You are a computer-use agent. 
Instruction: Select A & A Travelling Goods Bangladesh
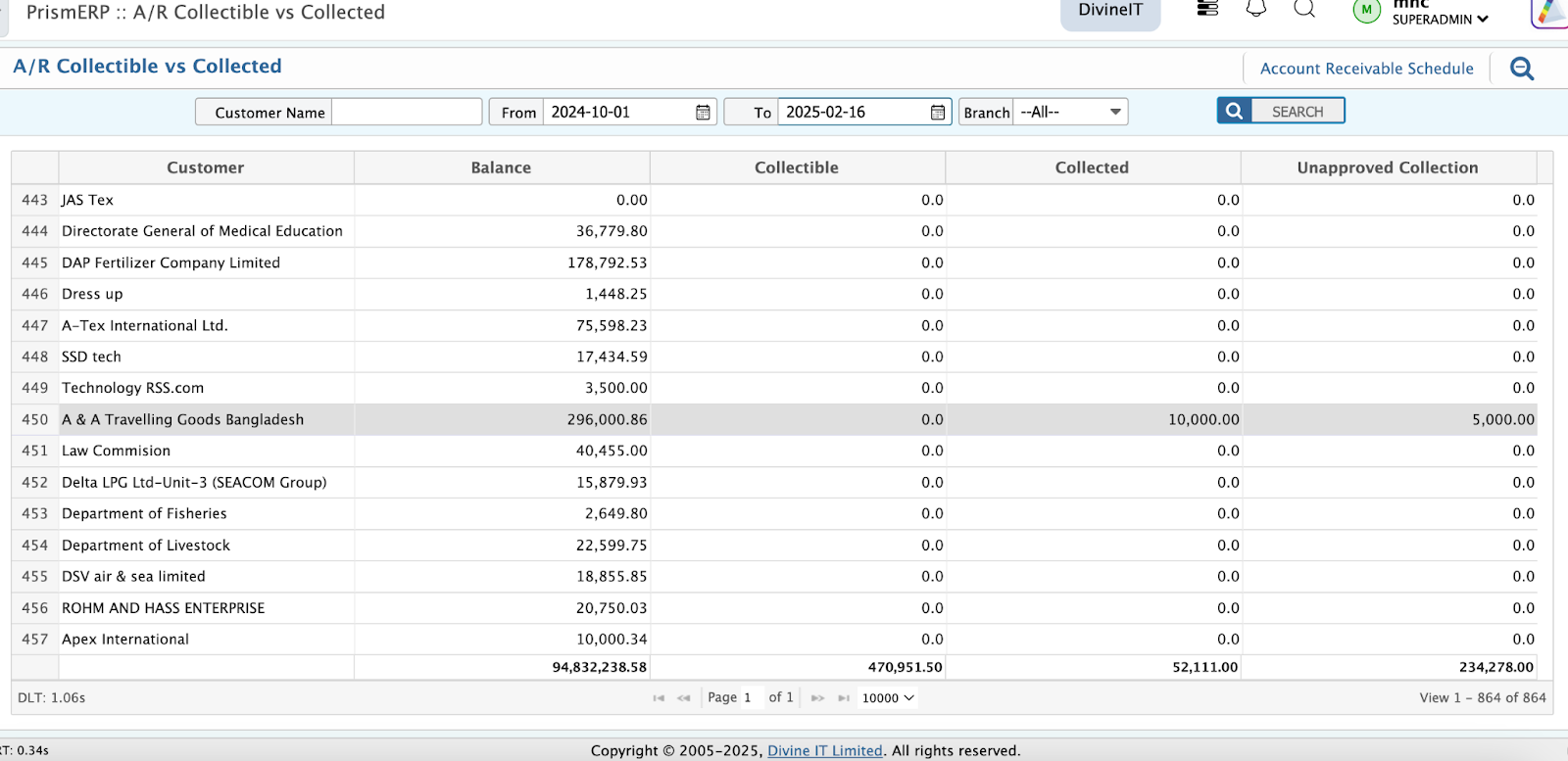774,419
